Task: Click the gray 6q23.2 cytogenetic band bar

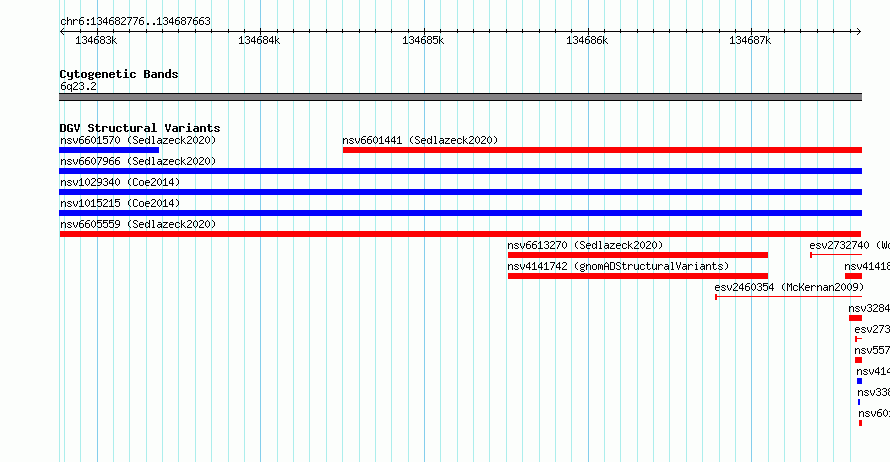Action: click(x=460, y=97)
